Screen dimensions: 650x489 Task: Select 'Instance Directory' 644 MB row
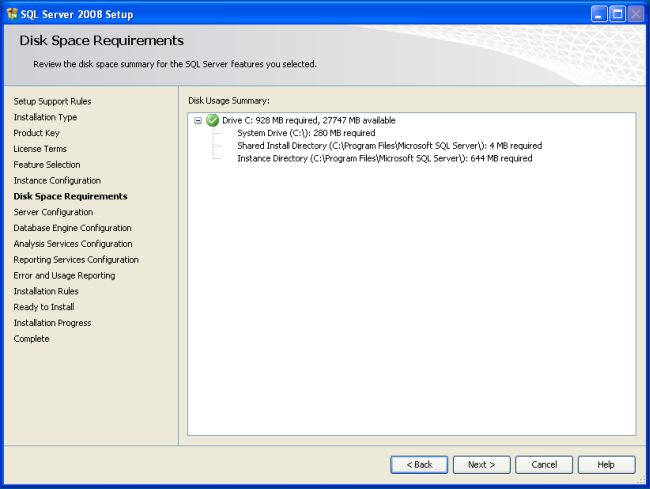coord(385,158)
